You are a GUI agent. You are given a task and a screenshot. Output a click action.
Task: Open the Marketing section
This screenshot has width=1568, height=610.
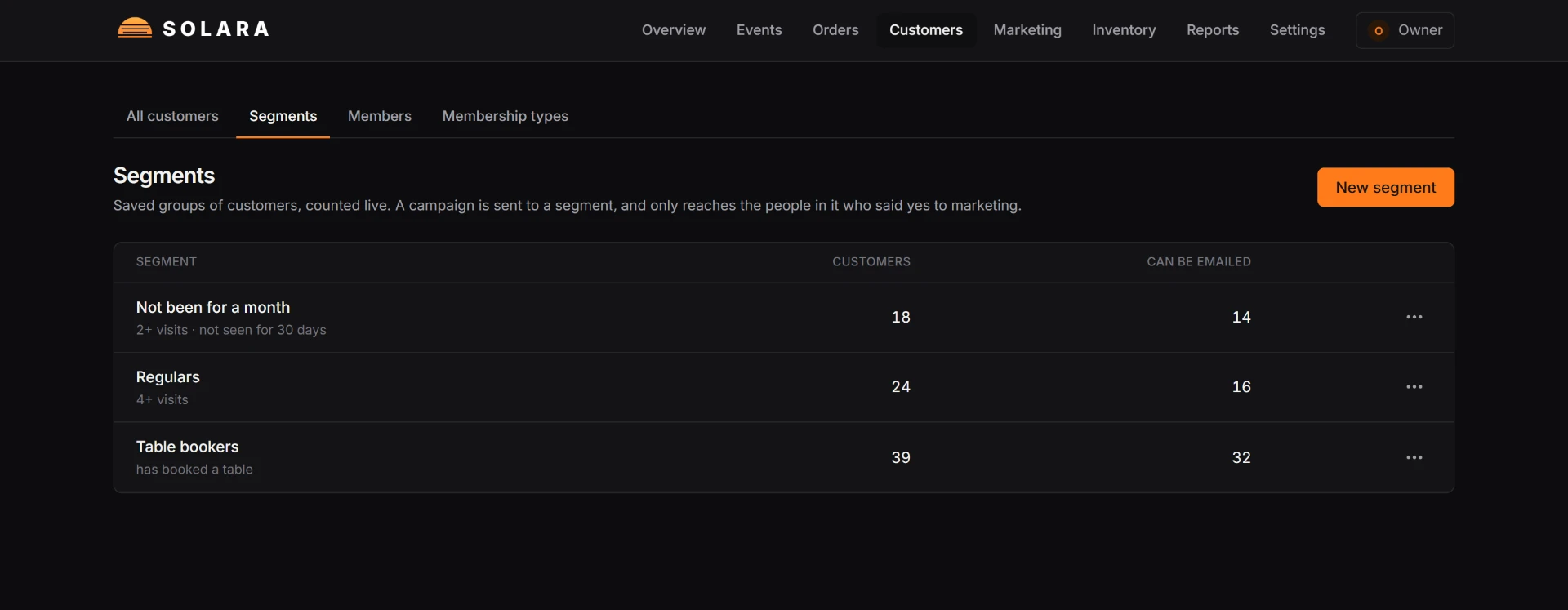[x=1027, y=30]
